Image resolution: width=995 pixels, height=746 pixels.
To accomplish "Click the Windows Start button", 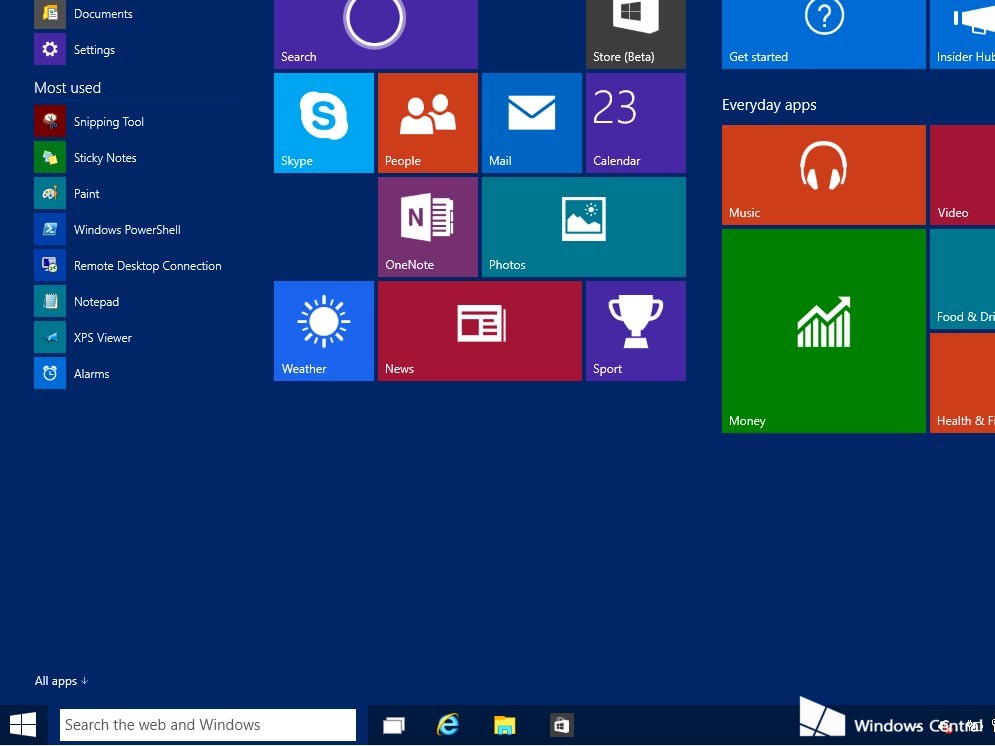I will [x=23, y=724].
